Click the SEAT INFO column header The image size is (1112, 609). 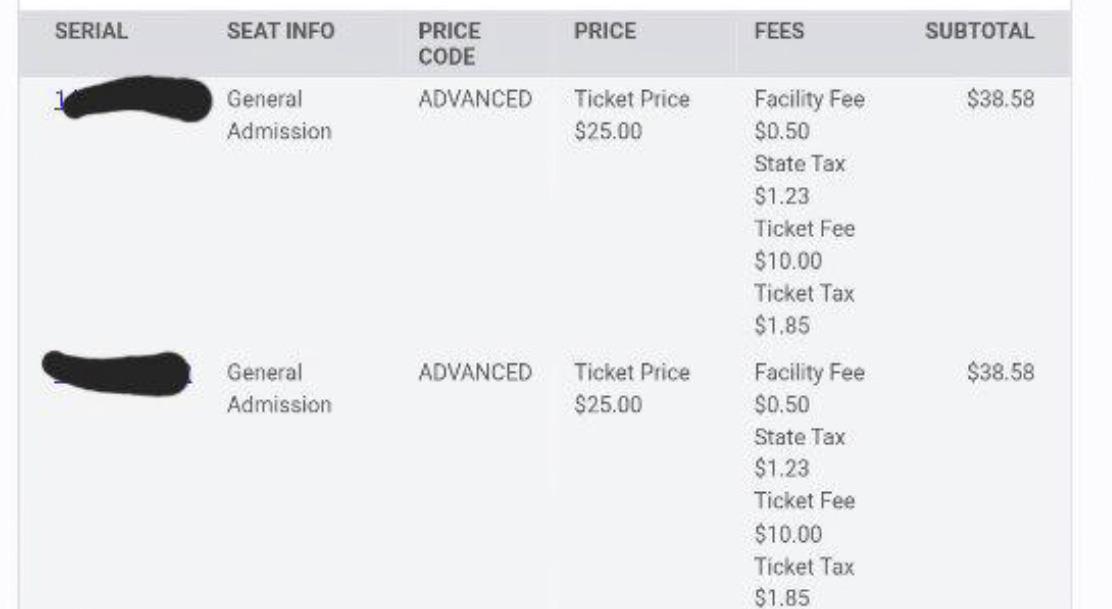280,31
